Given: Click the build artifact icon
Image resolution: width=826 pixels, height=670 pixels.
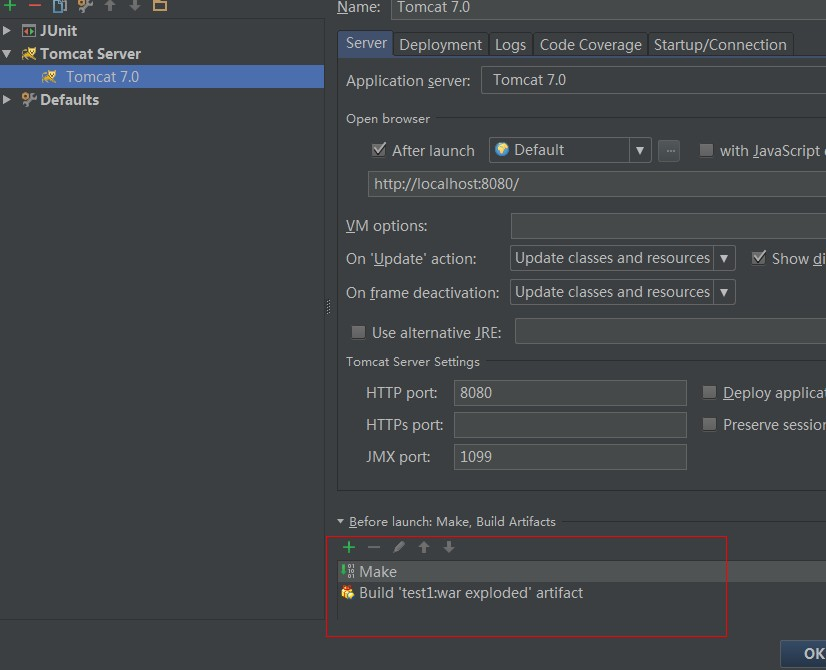Looking at the screenshot, I should pyautogui.click(x=348, y=593).
